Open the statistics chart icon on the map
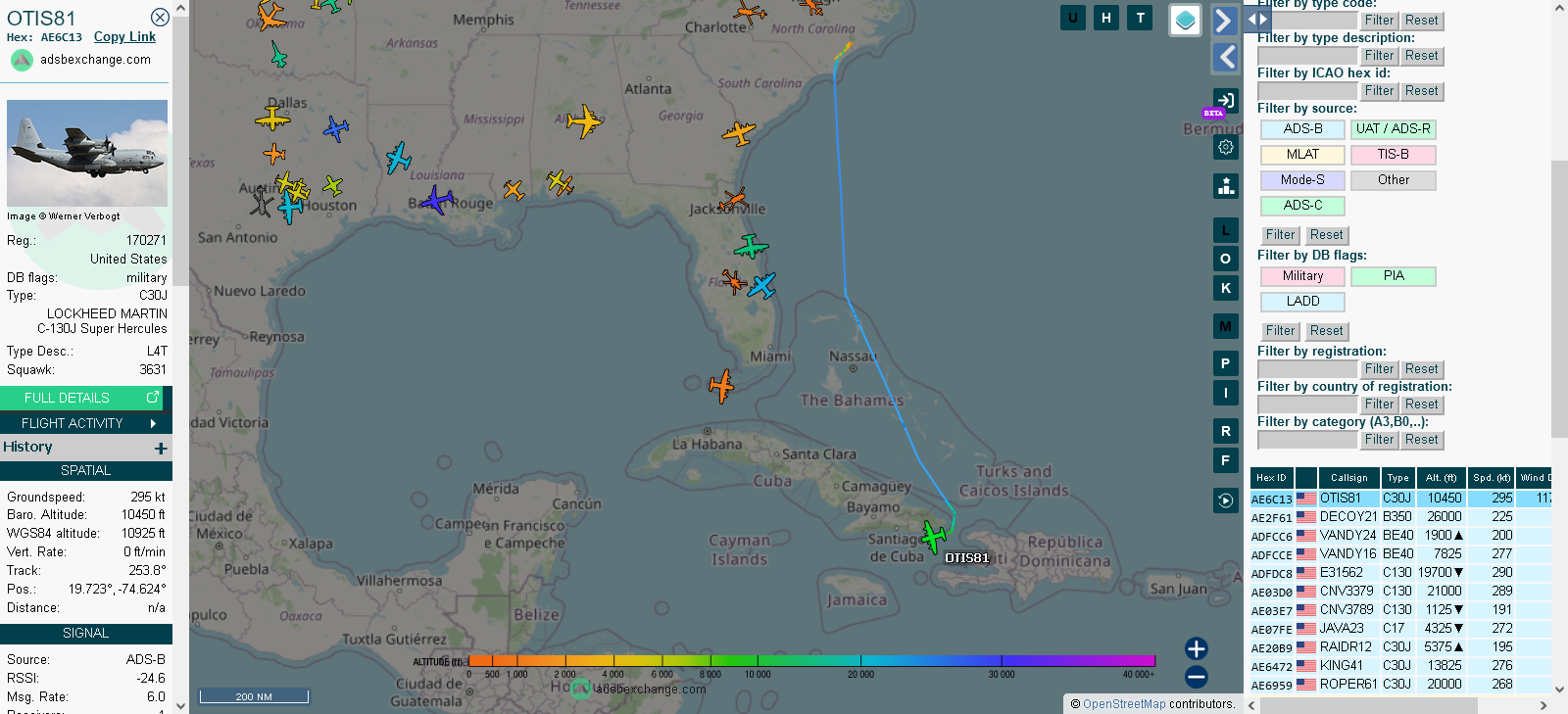Viewport: 1568px width, 714px height. point(1226,186)
